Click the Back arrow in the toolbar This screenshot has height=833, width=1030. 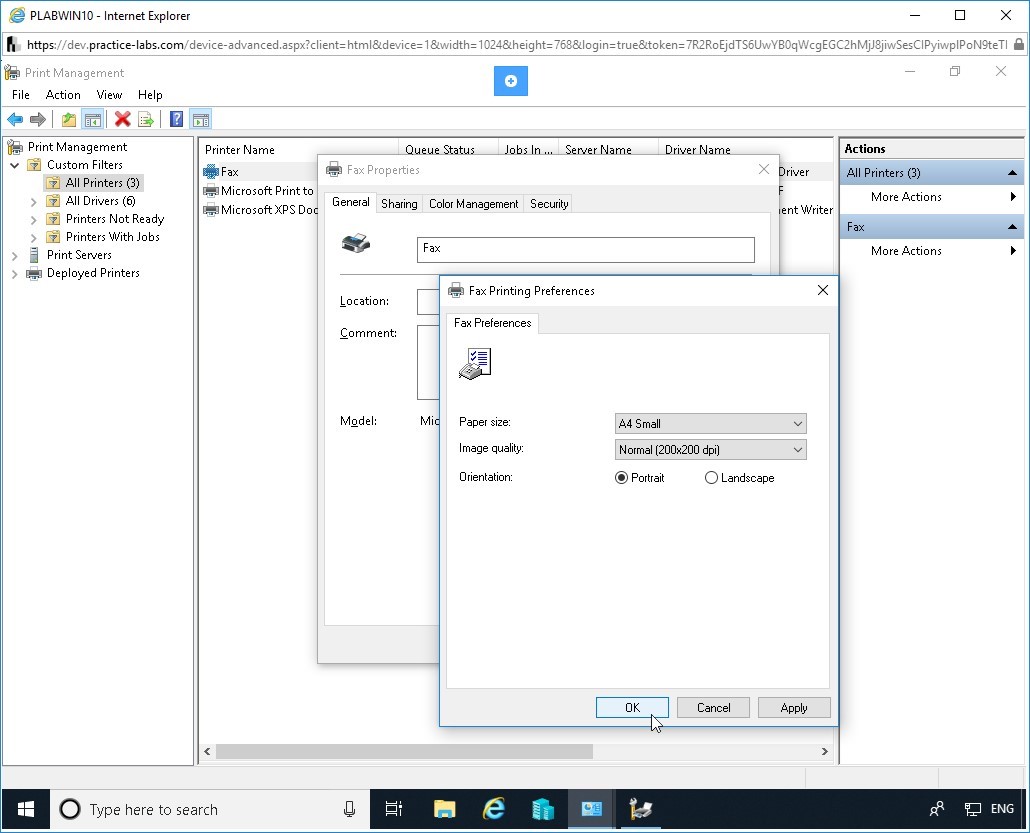click(x=15, y=120)
